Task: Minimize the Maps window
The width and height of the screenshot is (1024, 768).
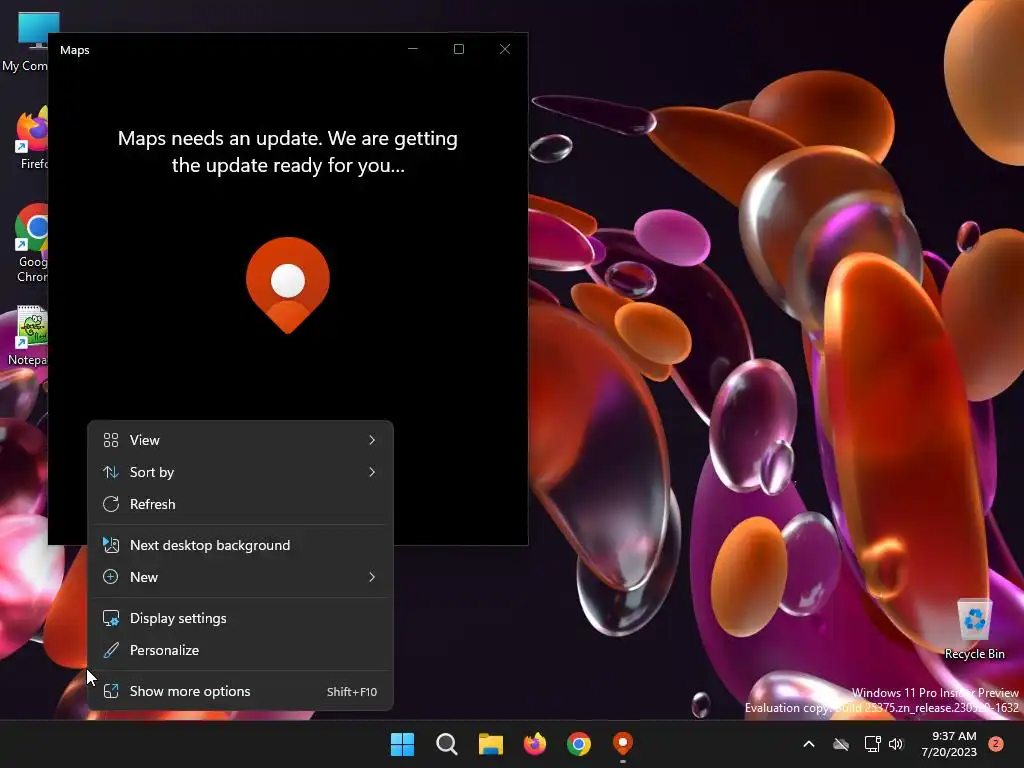Action: point(413,49)
